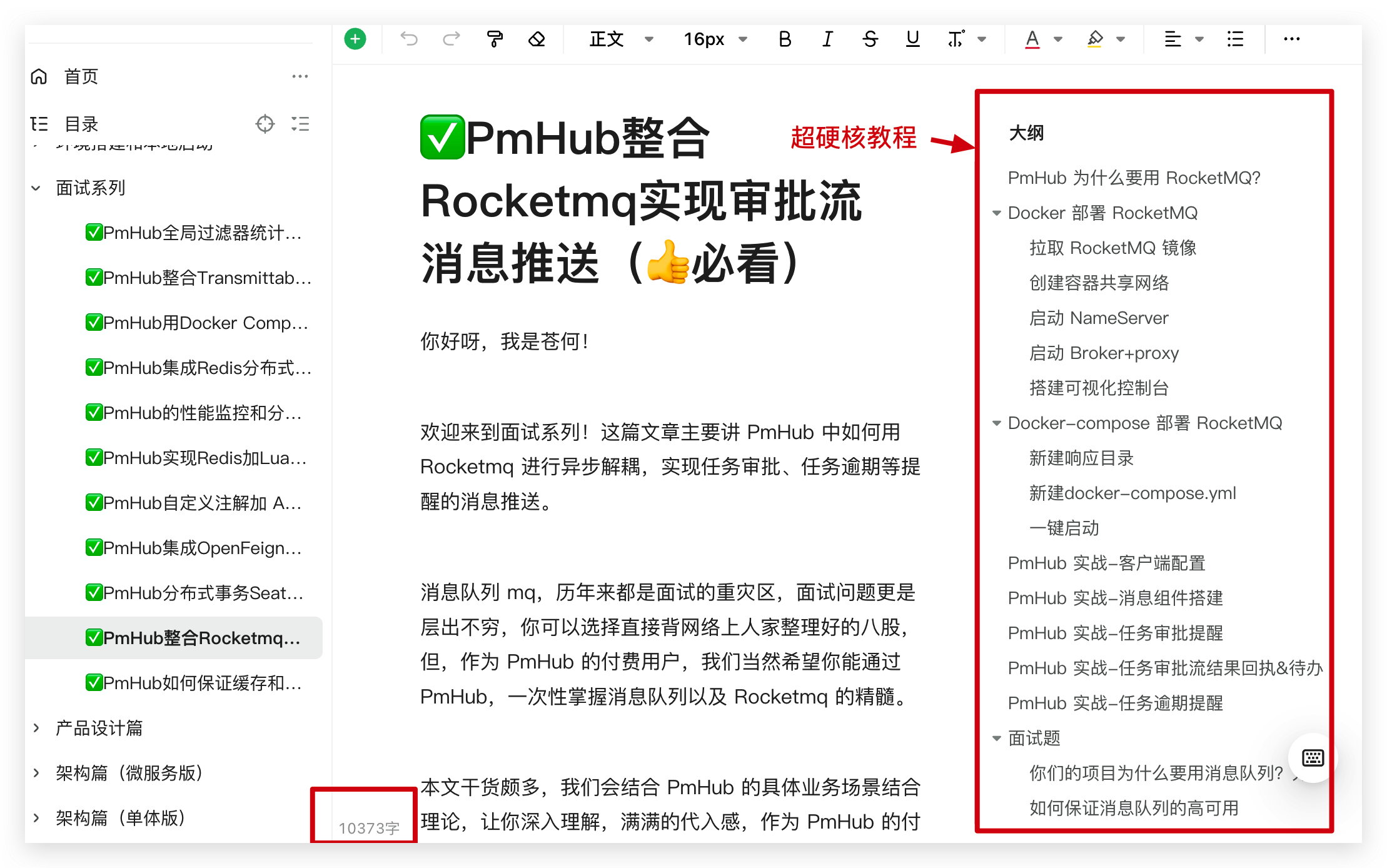
Task: Expand the 架构篇（单体版）folder
Action: click(36, 818)
